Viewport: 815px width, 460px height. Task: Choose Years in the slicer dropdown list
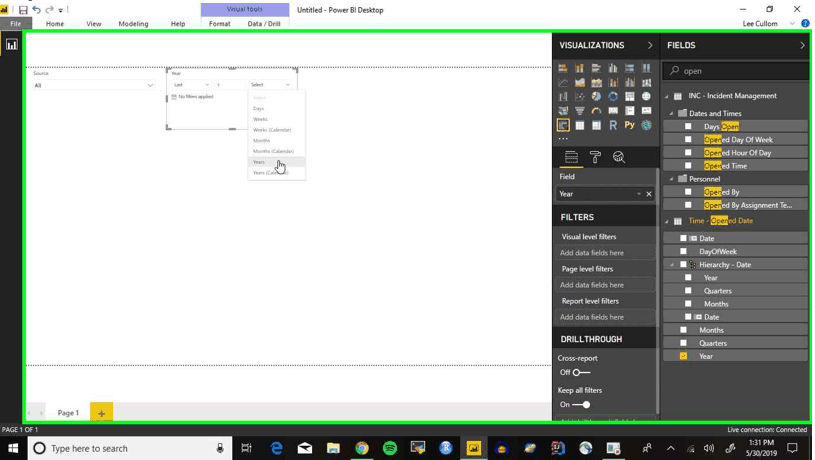[x=277, y=162]
